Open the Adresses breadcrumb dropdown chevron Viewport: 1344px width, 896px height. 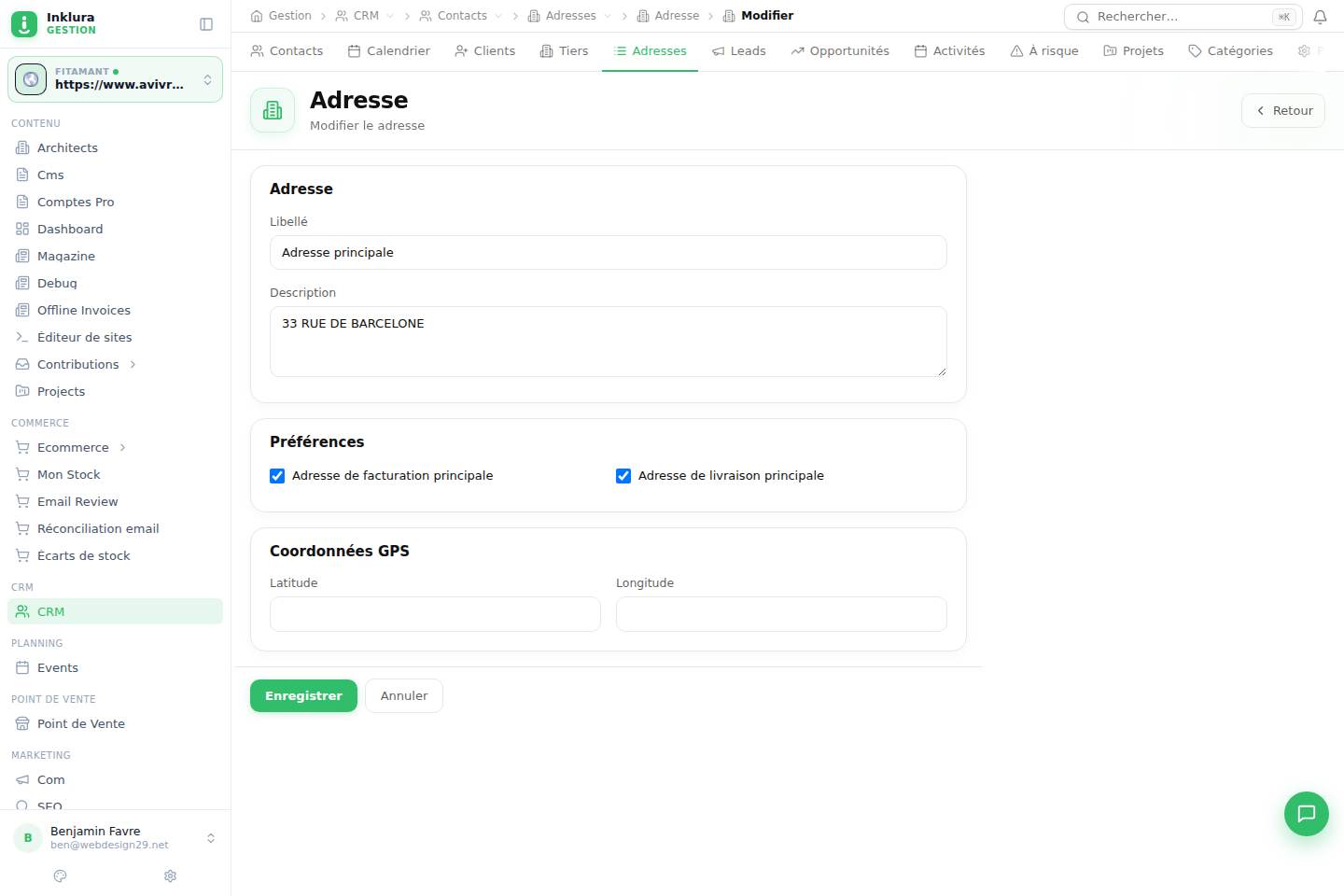(x=608, y=16)
